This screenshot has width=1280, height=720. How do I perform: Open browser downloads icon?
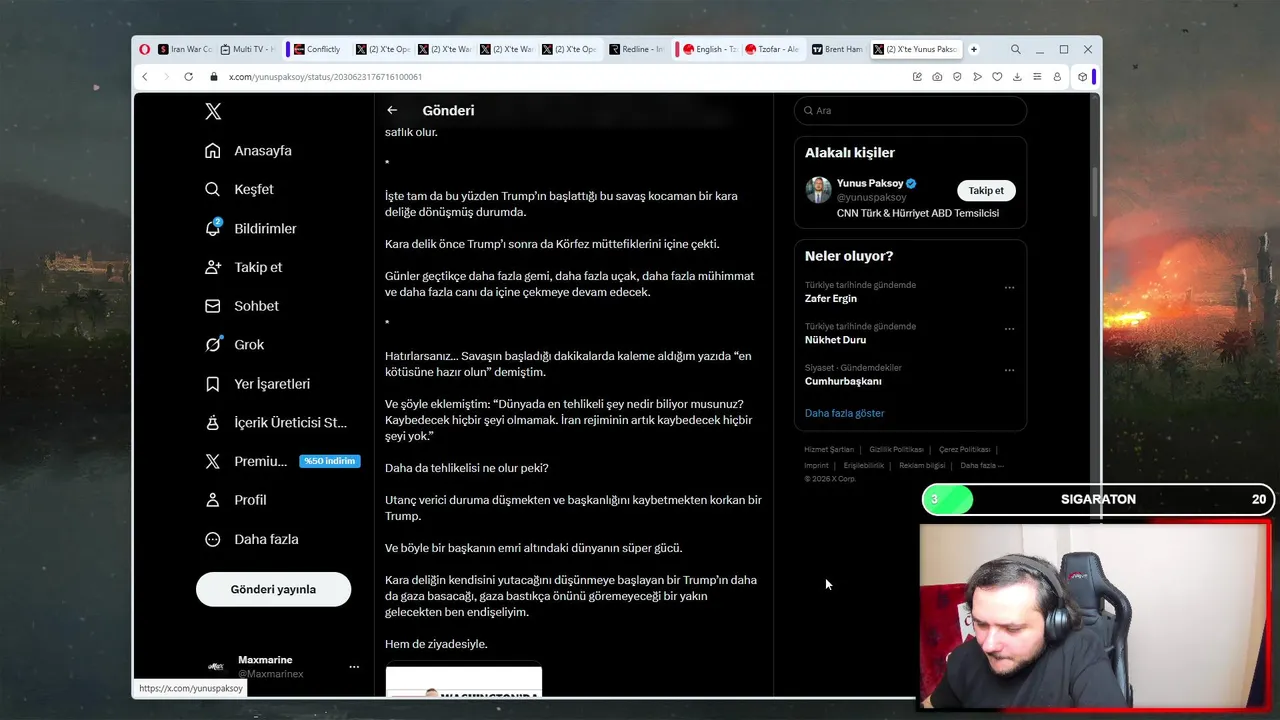tap(1017, 77)
